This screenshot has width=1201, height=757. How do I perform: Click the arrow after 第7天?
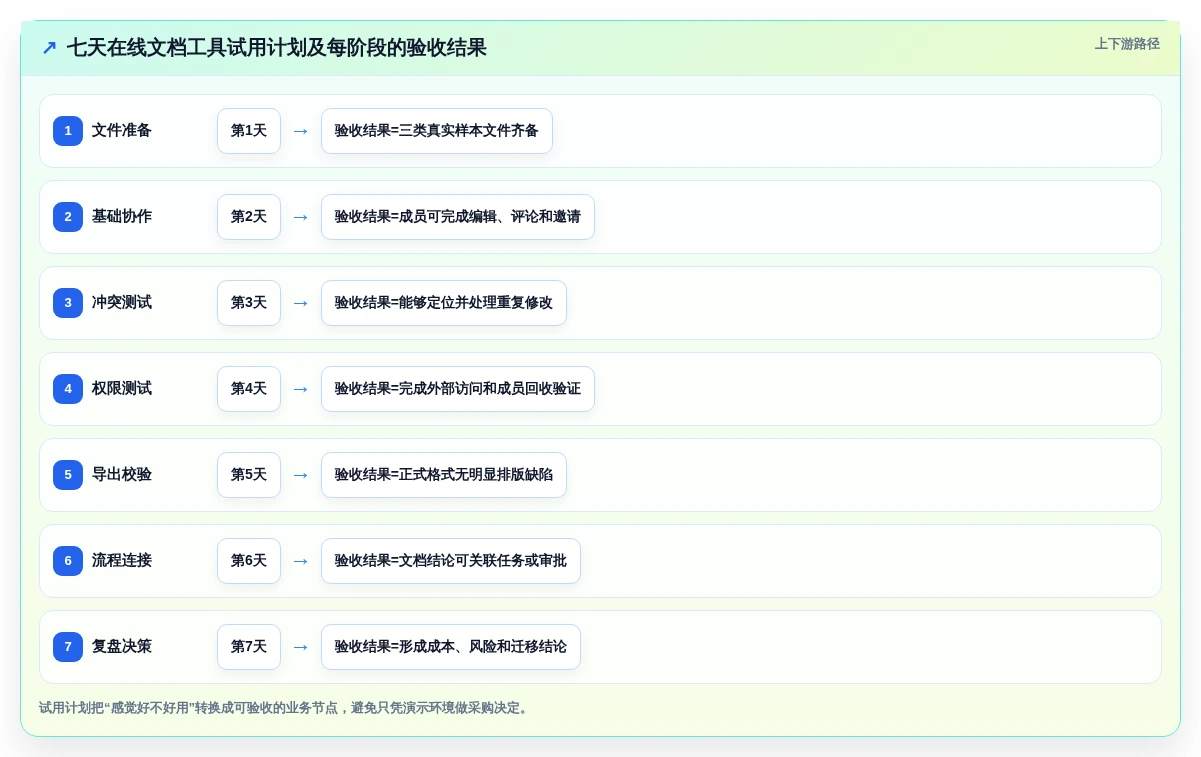click(301, 647)
